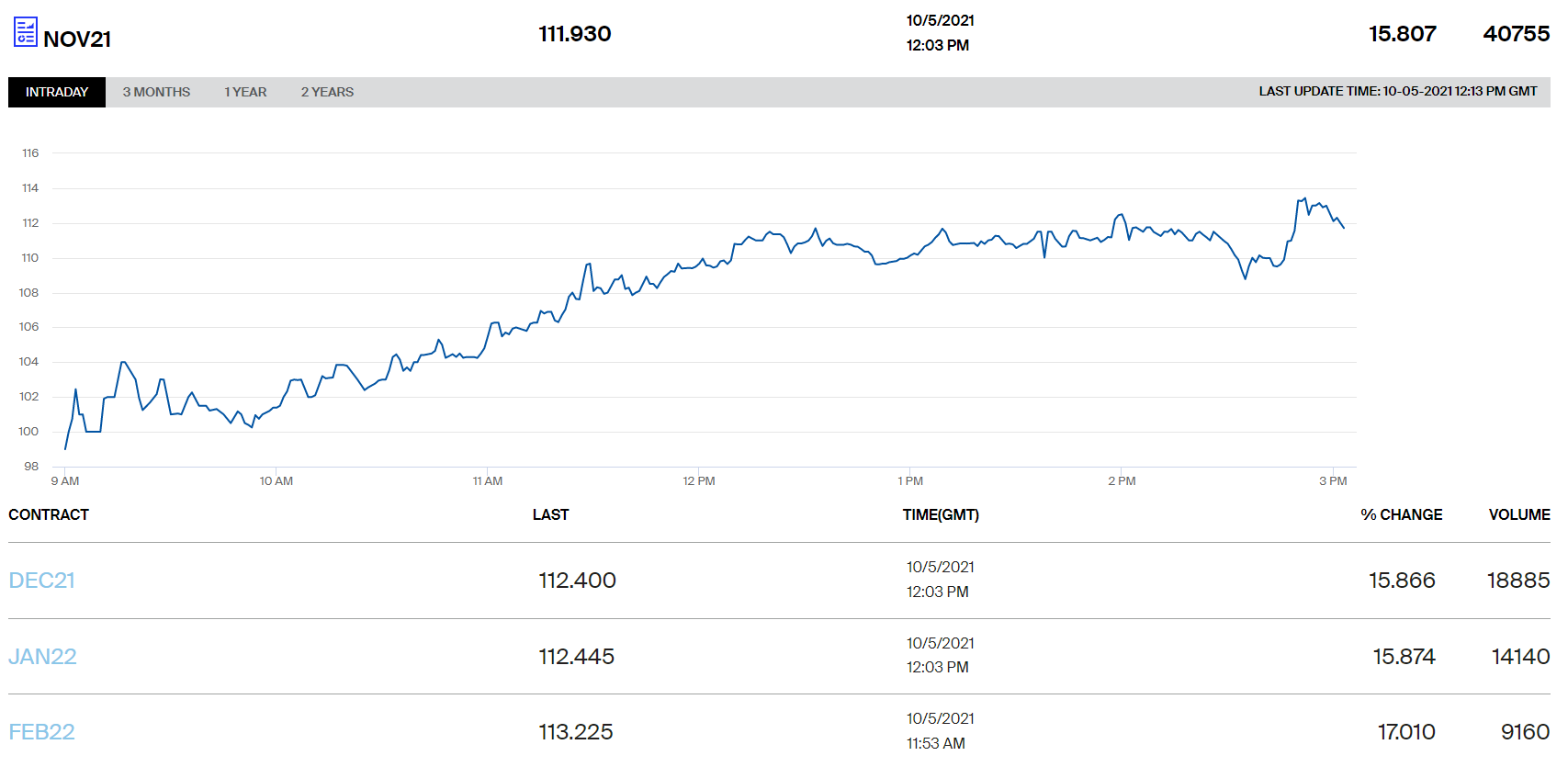Viewport: 1568px width, 767px height.
Task: Click the FEB22 contract link
Action: tap(42, 732)
